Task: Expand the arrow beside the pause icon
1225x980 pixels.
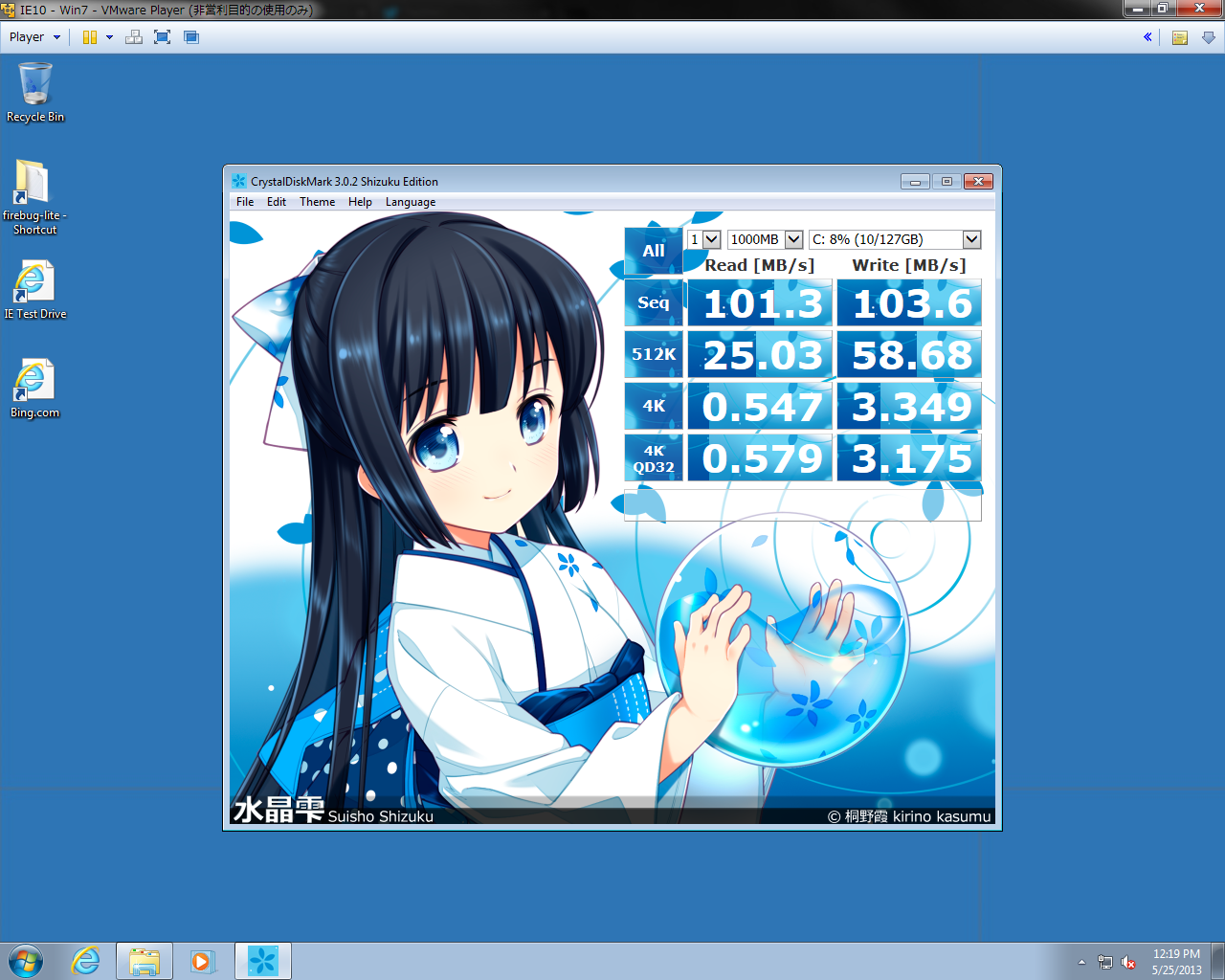Action: point(109,37)
